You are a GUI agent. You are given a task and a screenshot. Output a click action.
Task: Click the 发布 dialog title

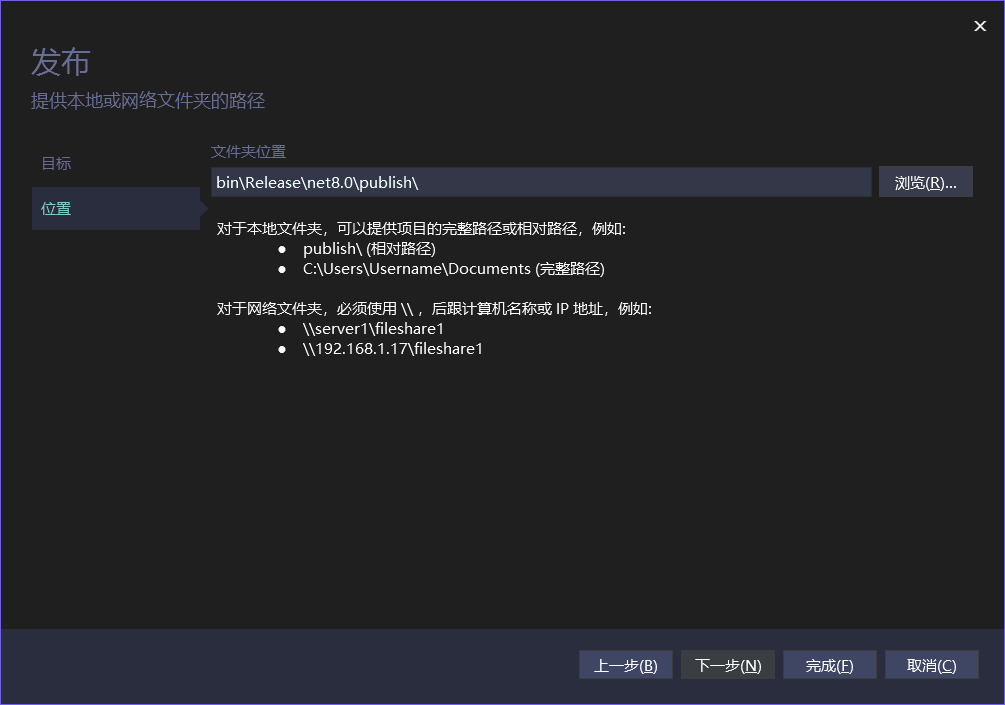click(x=60, y=62)
